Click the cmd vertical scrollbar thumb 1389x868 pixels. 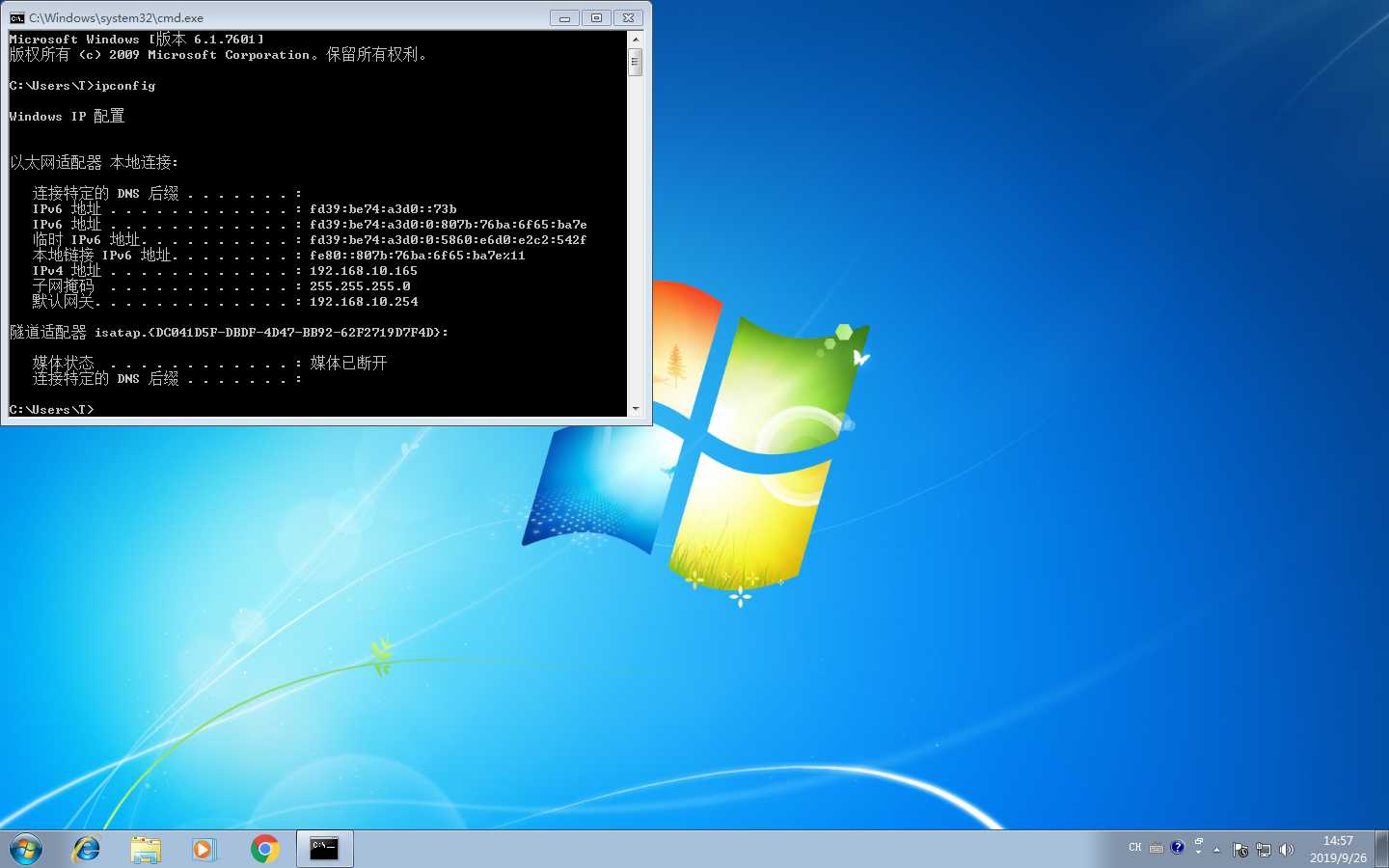click(635, 64)
